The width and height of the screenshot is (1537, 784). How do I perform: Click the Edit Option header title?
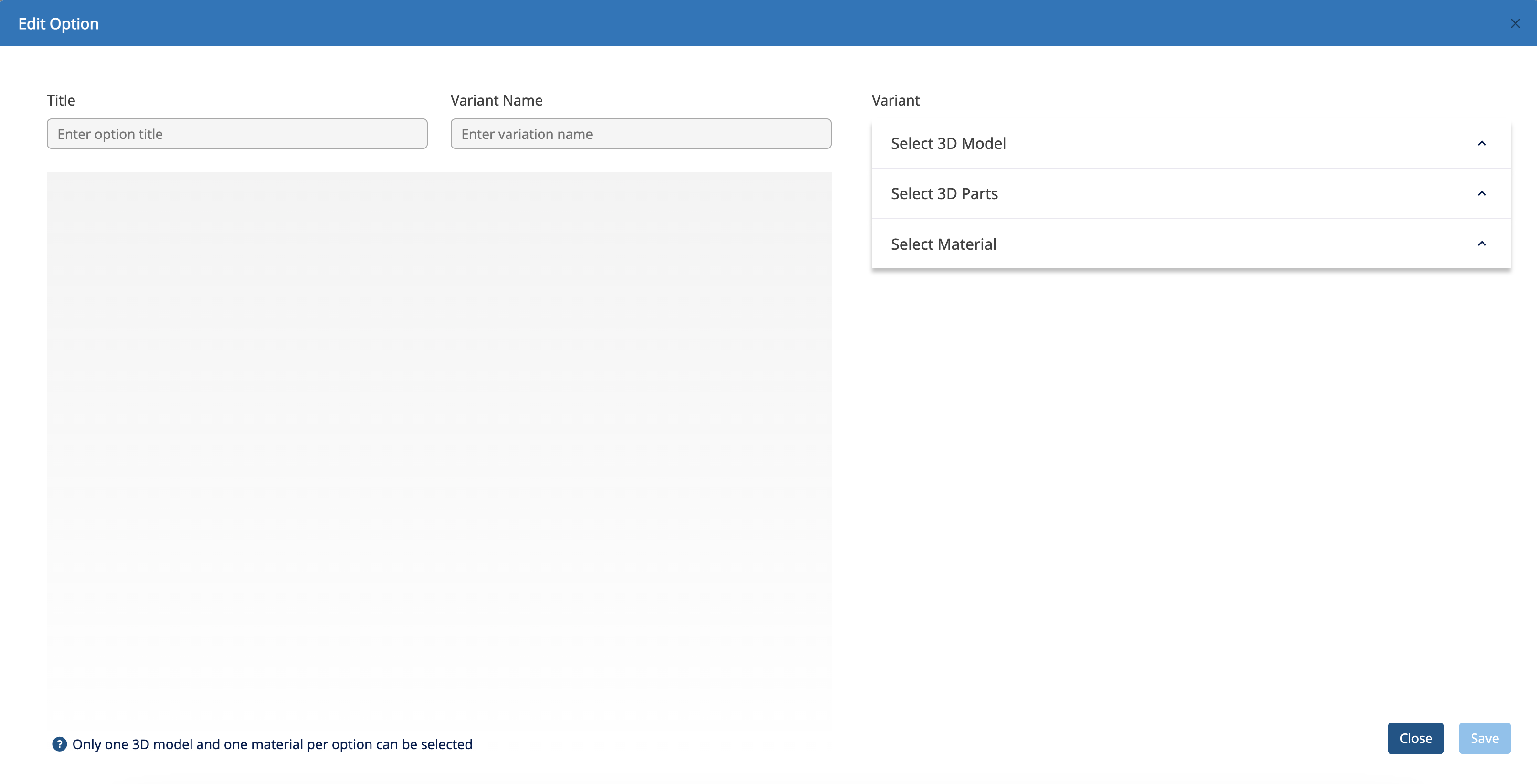point(58,24)
